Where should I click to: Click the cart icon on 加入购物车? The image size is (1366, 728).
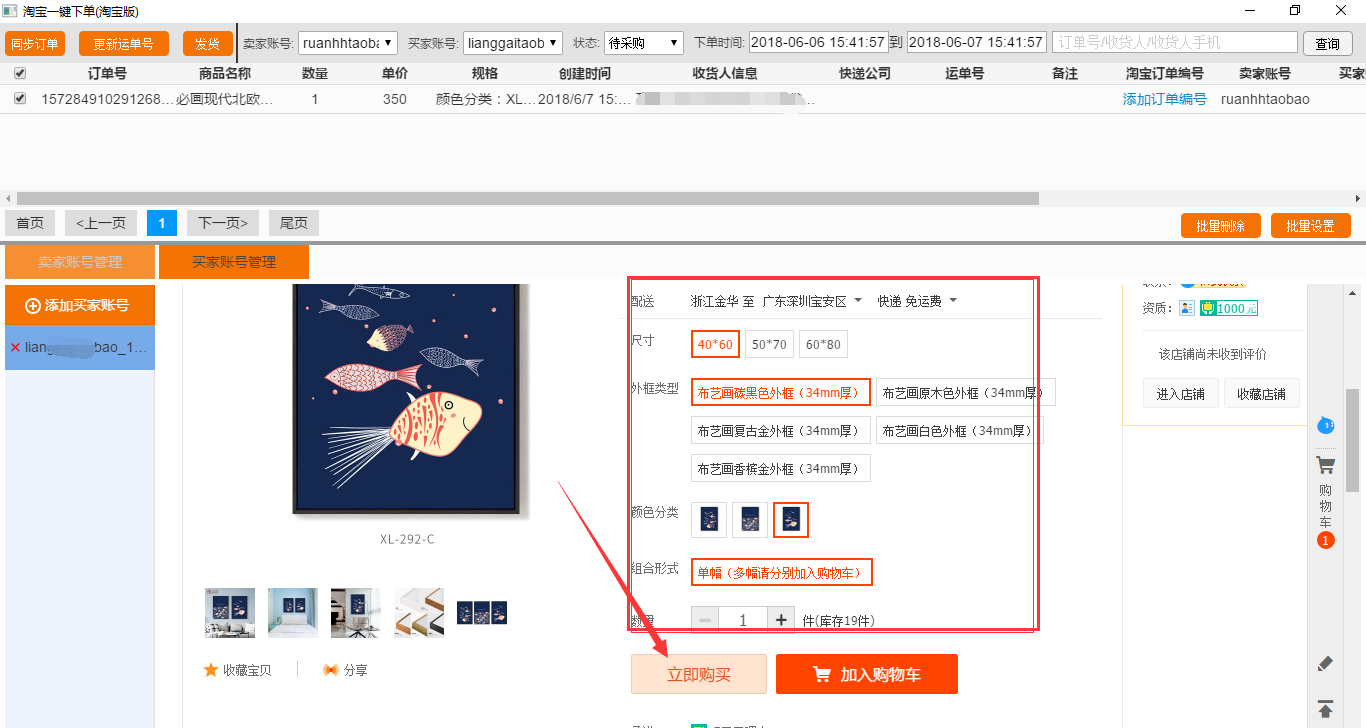[x=822, y=675]
